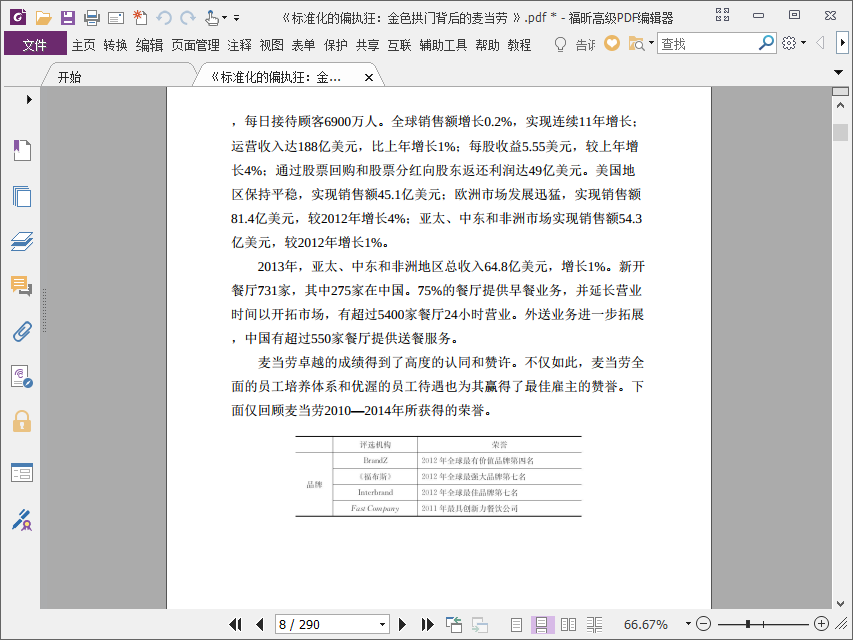Image resolution: width=853 pixels, height=640 pixels.
Task: Expand the left navigation panel arrow
Action: point(29,99)
